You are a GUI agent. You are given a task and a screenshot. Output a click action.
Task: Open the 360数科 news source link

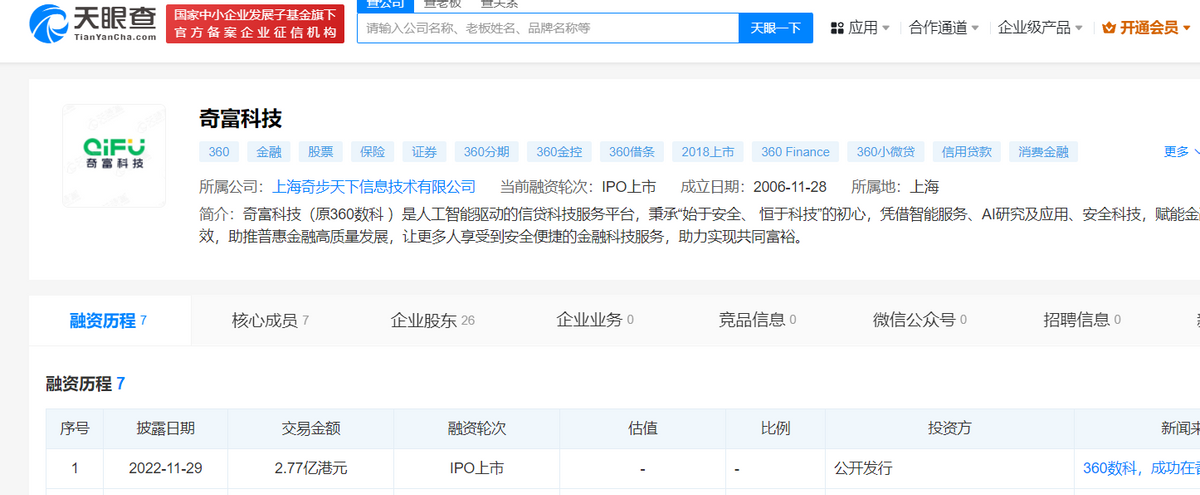[1141, 467]
